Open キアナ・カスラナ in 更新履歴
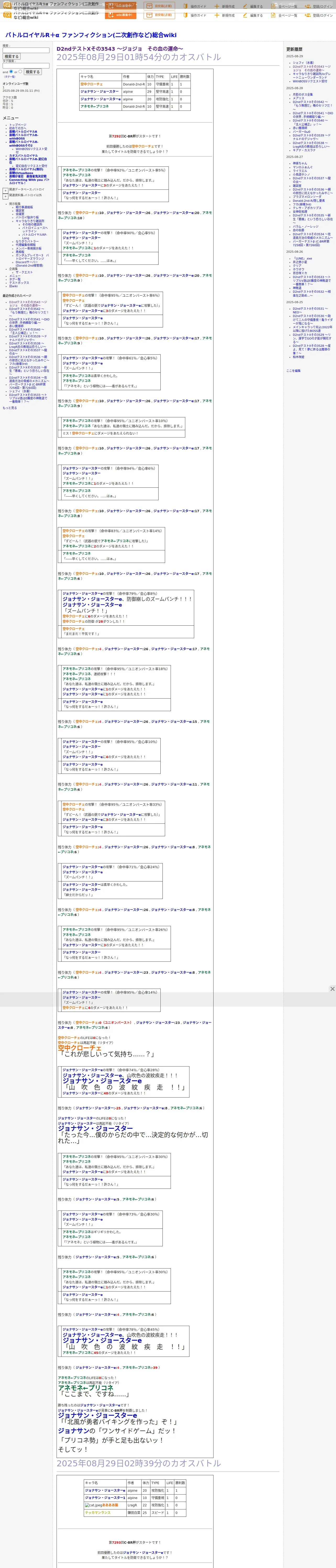The image size is (336, 1568). pos(304,150)
